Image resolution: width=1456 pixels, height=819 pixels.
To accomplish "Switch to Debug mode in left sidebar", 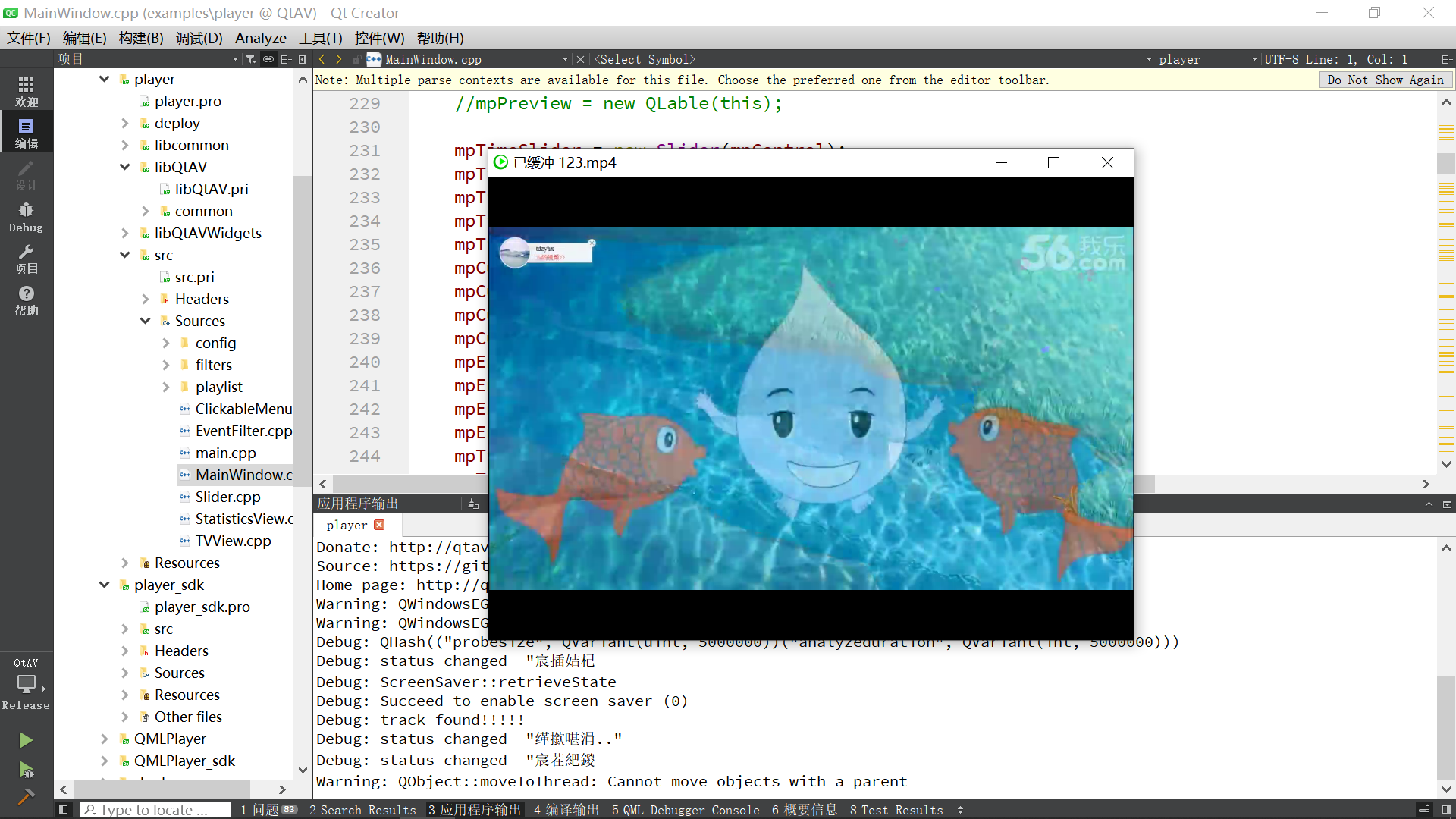I will 26,217.
